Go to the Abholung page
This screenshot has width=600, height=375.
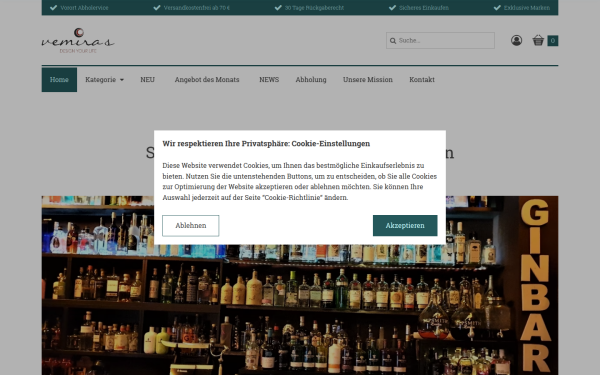click(x=311, y=80)
